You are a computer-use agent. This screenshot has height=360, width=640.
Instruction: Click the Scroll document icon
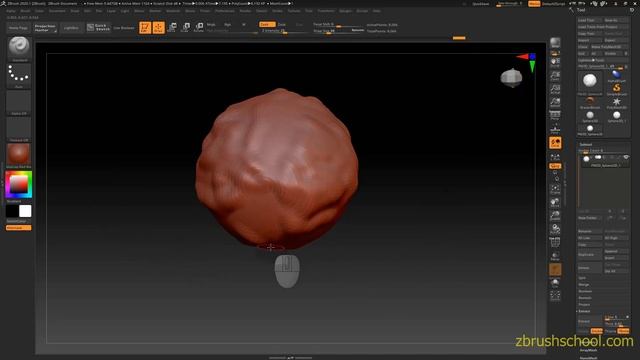pos(555,62)
